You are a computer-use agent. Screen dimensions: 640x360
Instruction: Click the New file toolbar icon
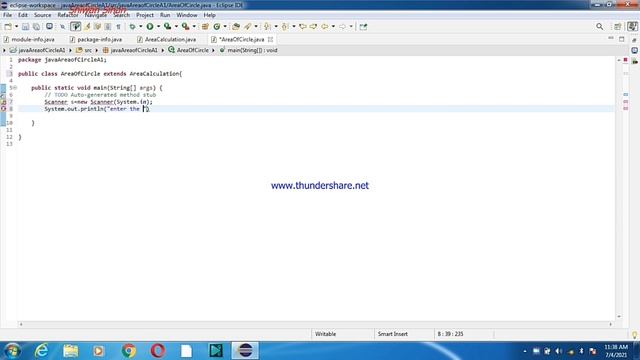8,27
